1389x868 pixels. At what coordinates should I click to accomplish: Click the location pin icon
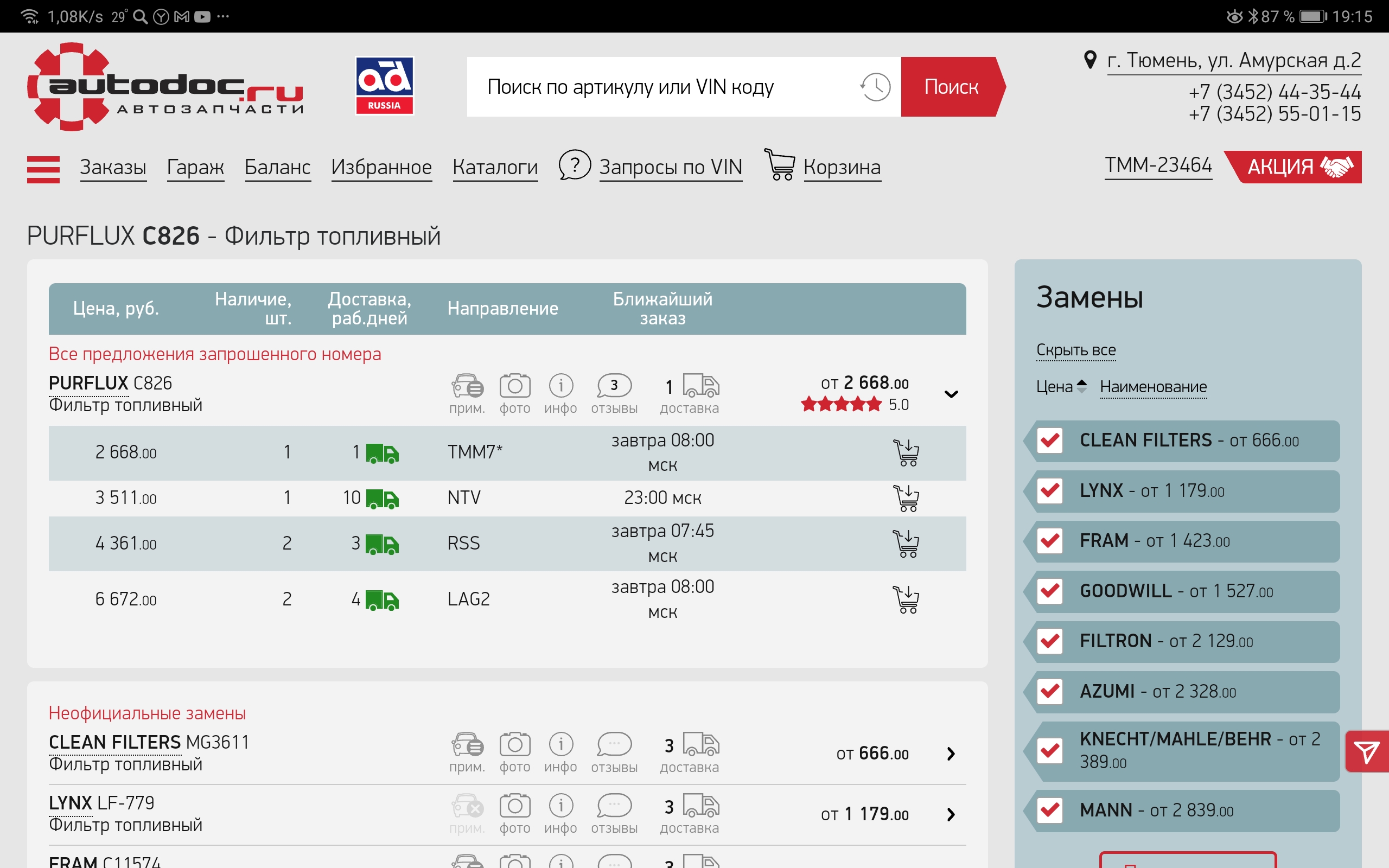(x=1090, y=60)
